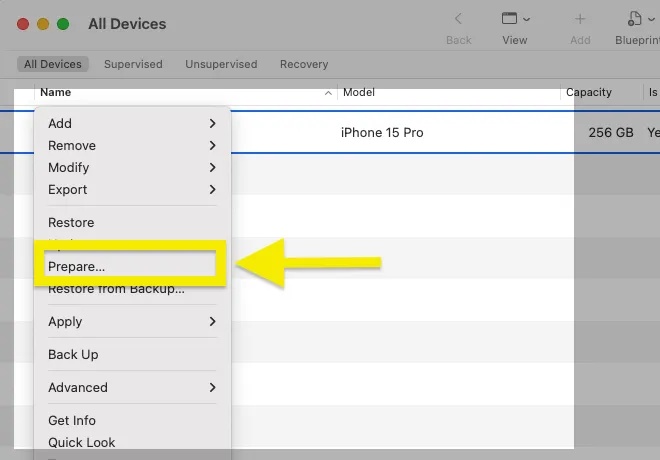Sort by the Capacity column header
Image resolution: width=660 pixels, height=460 pixels.
click(588, 92)
